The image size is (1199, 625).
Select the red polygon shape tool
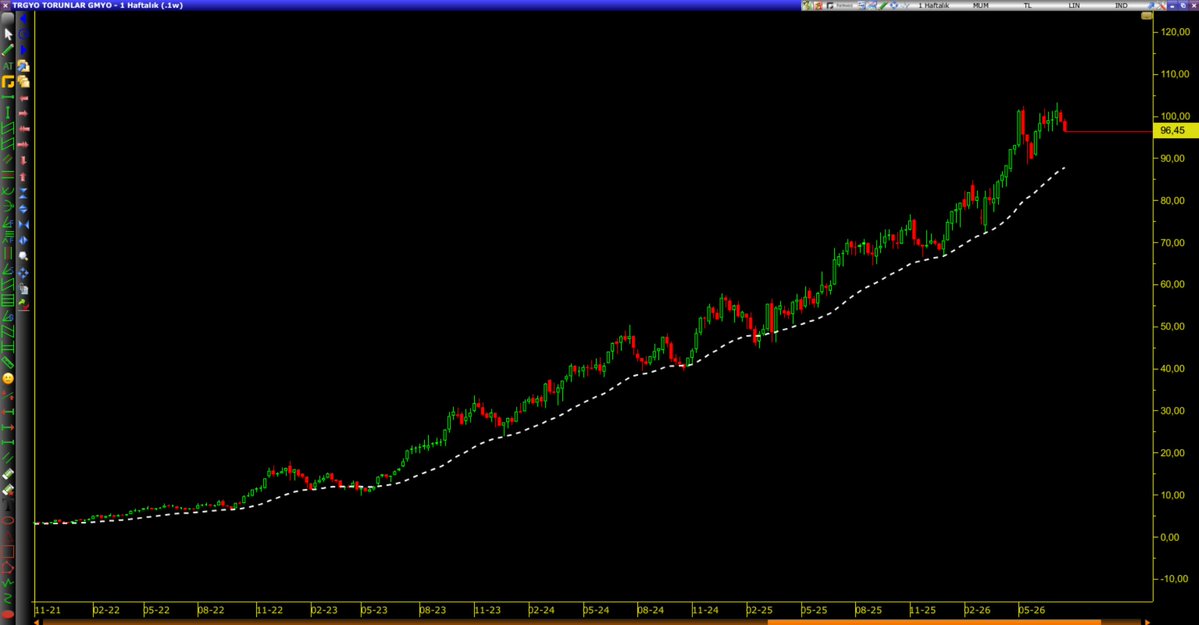click(x=8, y=568)
